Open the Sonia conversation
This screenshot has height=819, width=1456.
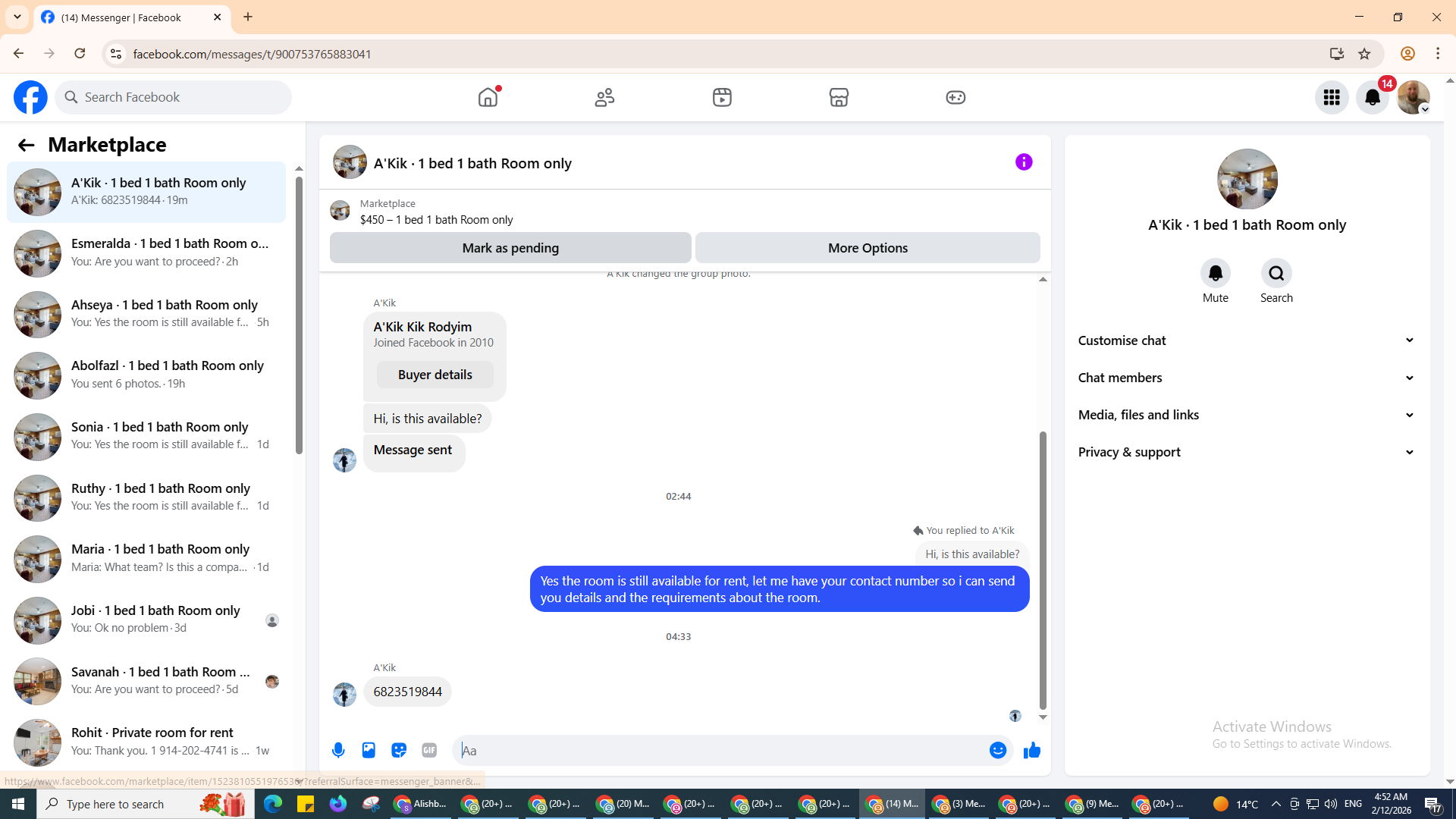click(146, 436)
